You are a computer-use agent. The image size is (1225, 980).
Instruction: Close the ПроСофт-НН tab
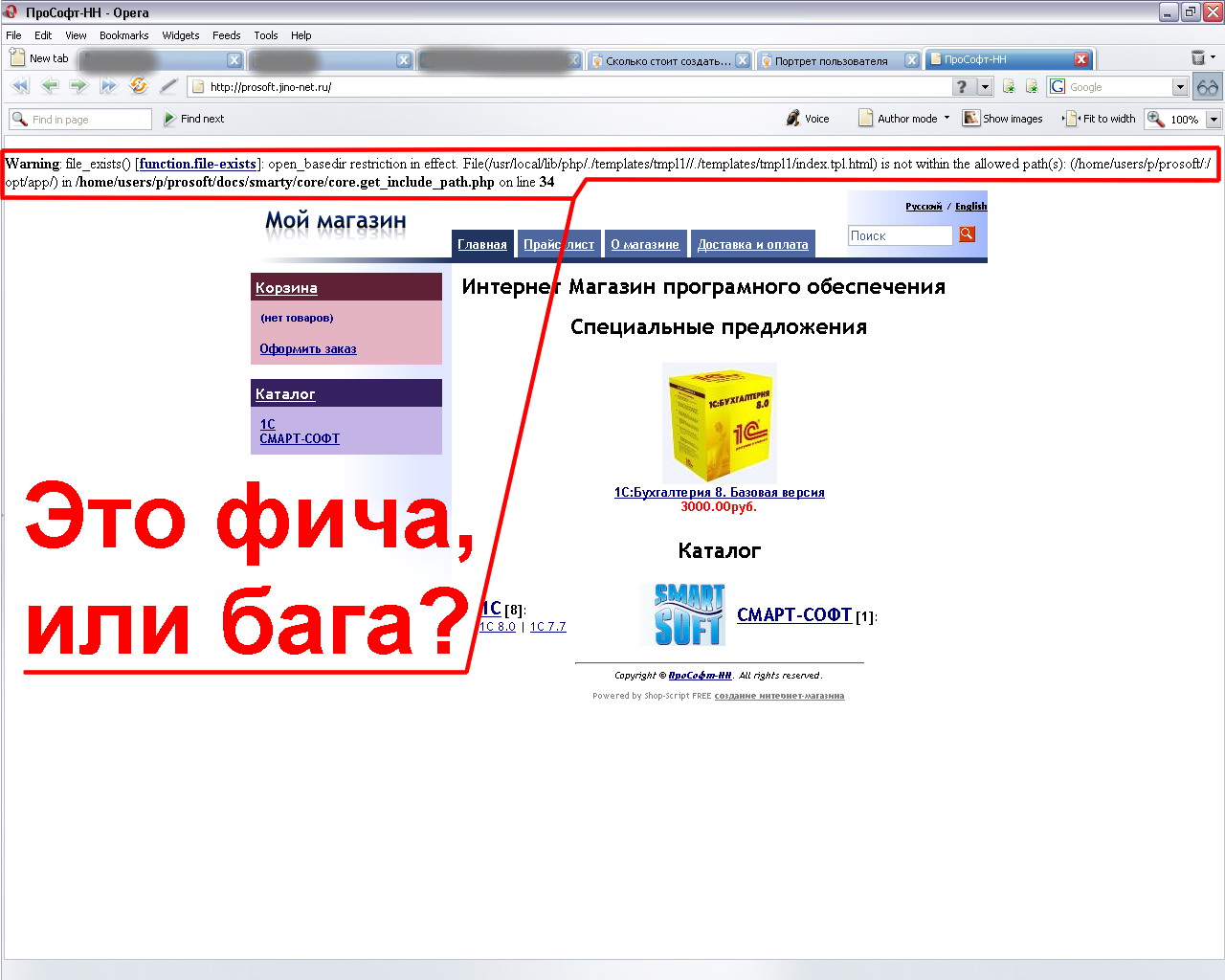point(1081,59)
